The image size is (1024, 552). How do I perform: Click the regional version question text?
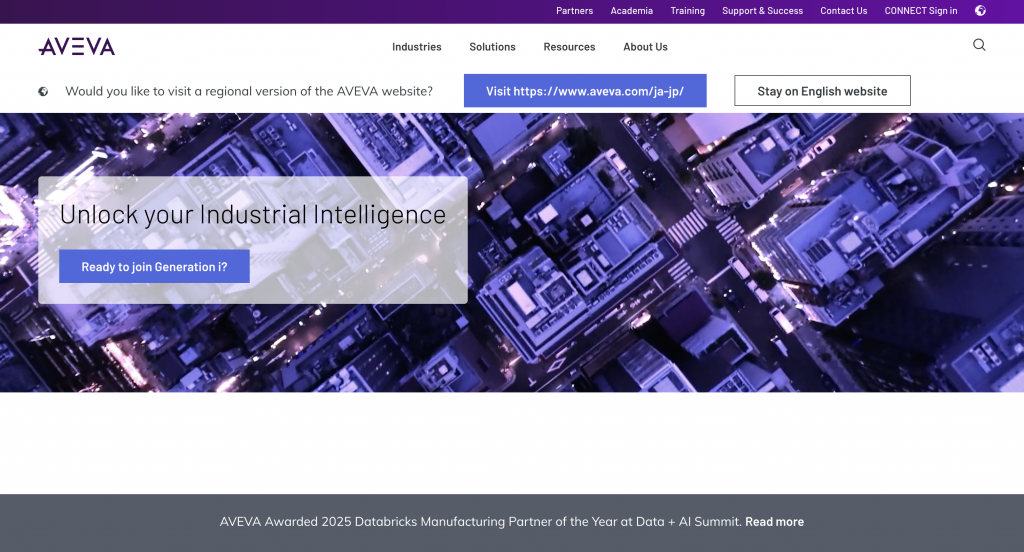(x=249, y=91)
